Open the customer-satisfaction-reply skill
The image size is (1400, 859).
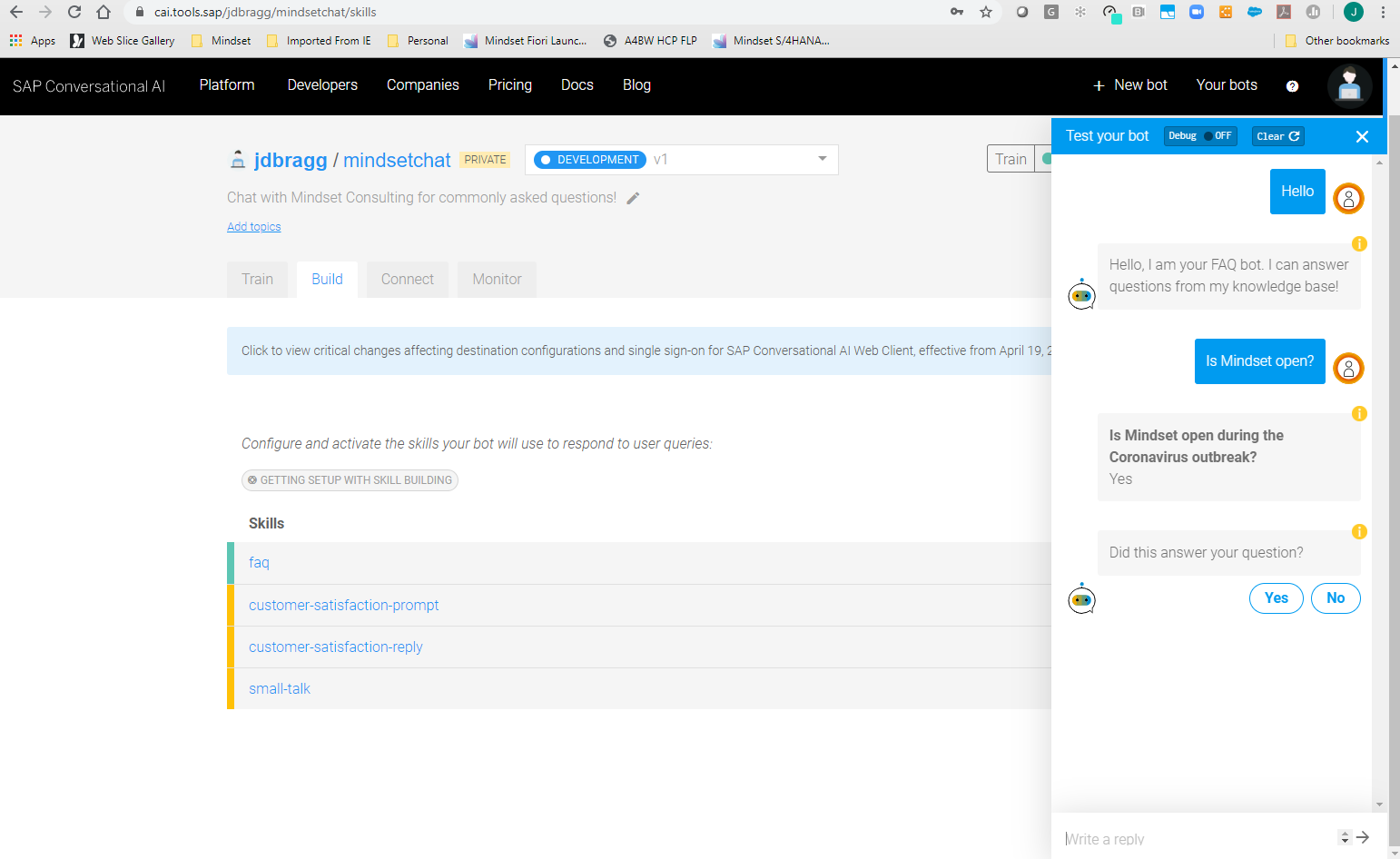335,647
